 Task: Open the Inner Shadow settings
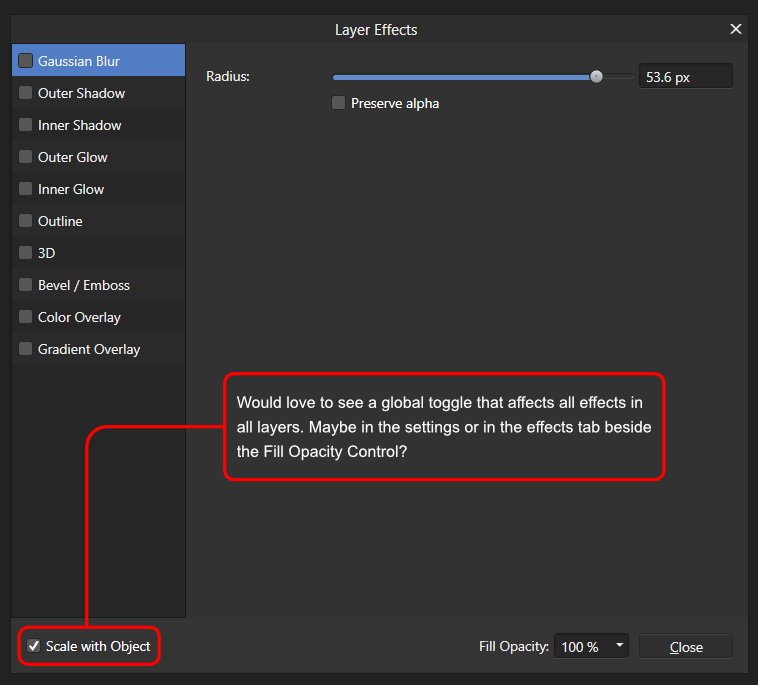[99, 125]
